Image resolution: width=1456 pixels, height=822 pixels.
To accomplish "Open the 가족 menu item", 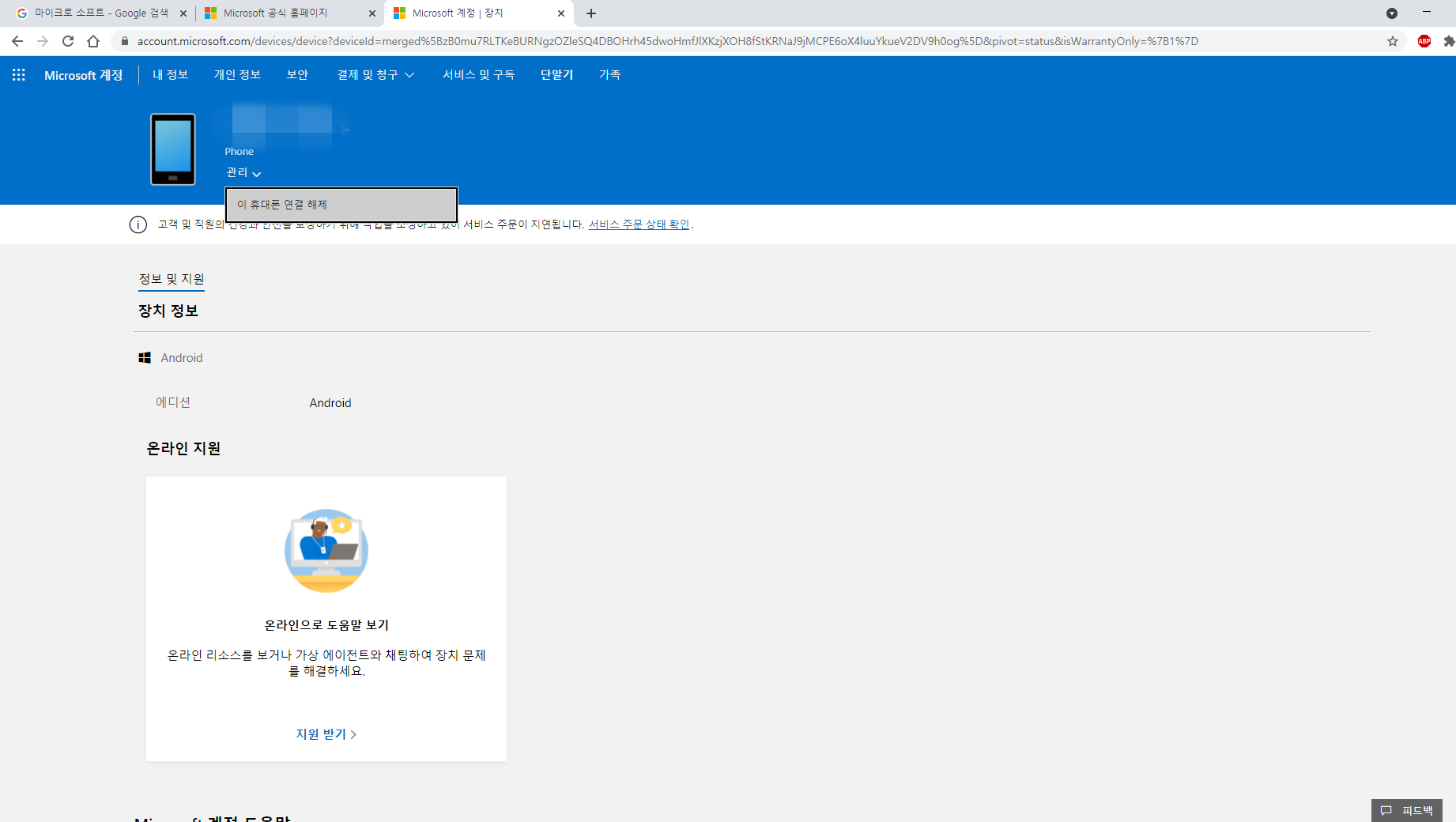I will point(609,74).
